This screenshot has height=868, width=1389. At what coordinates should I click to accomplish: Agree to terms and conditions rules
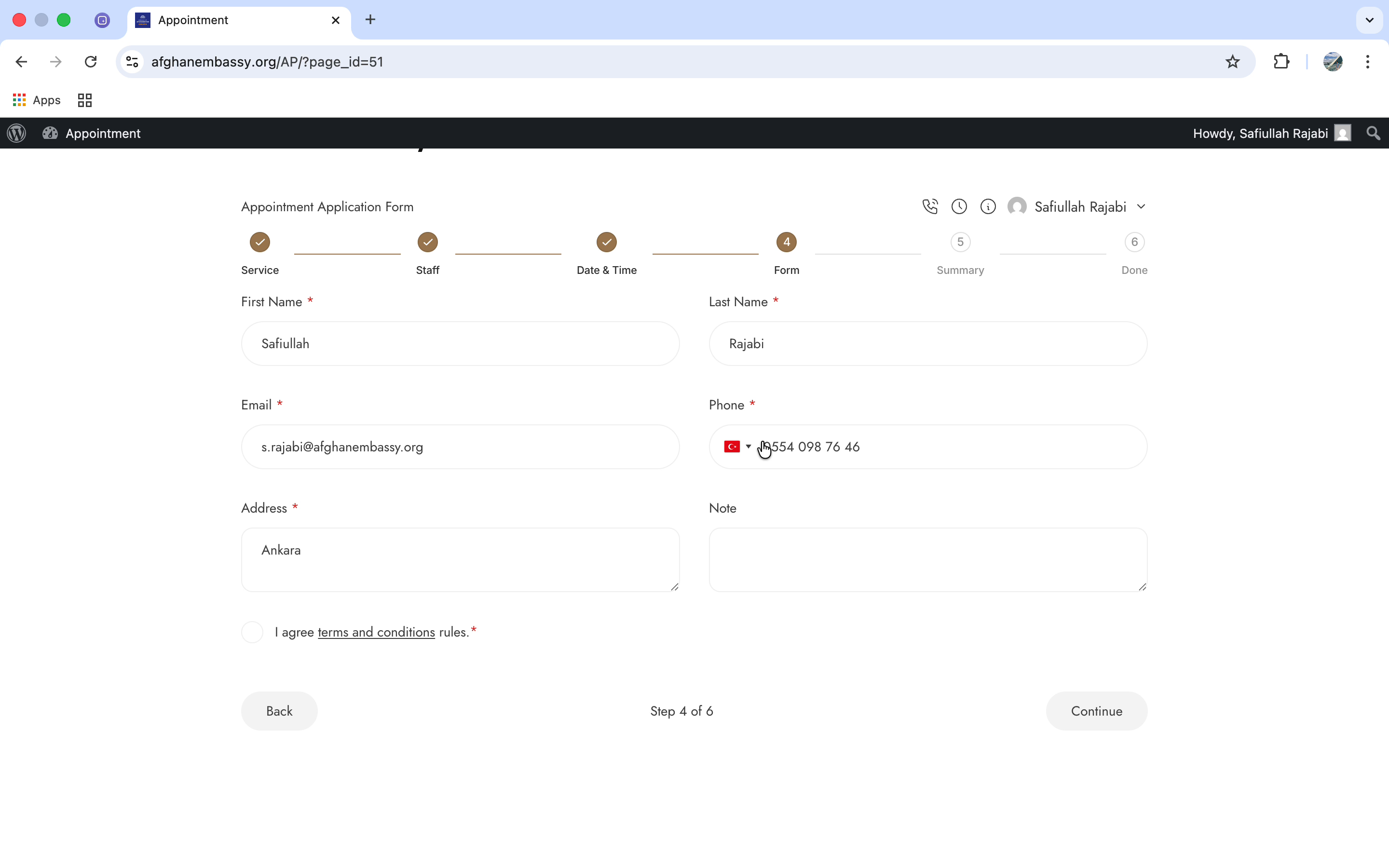click(x=252, y=632)
